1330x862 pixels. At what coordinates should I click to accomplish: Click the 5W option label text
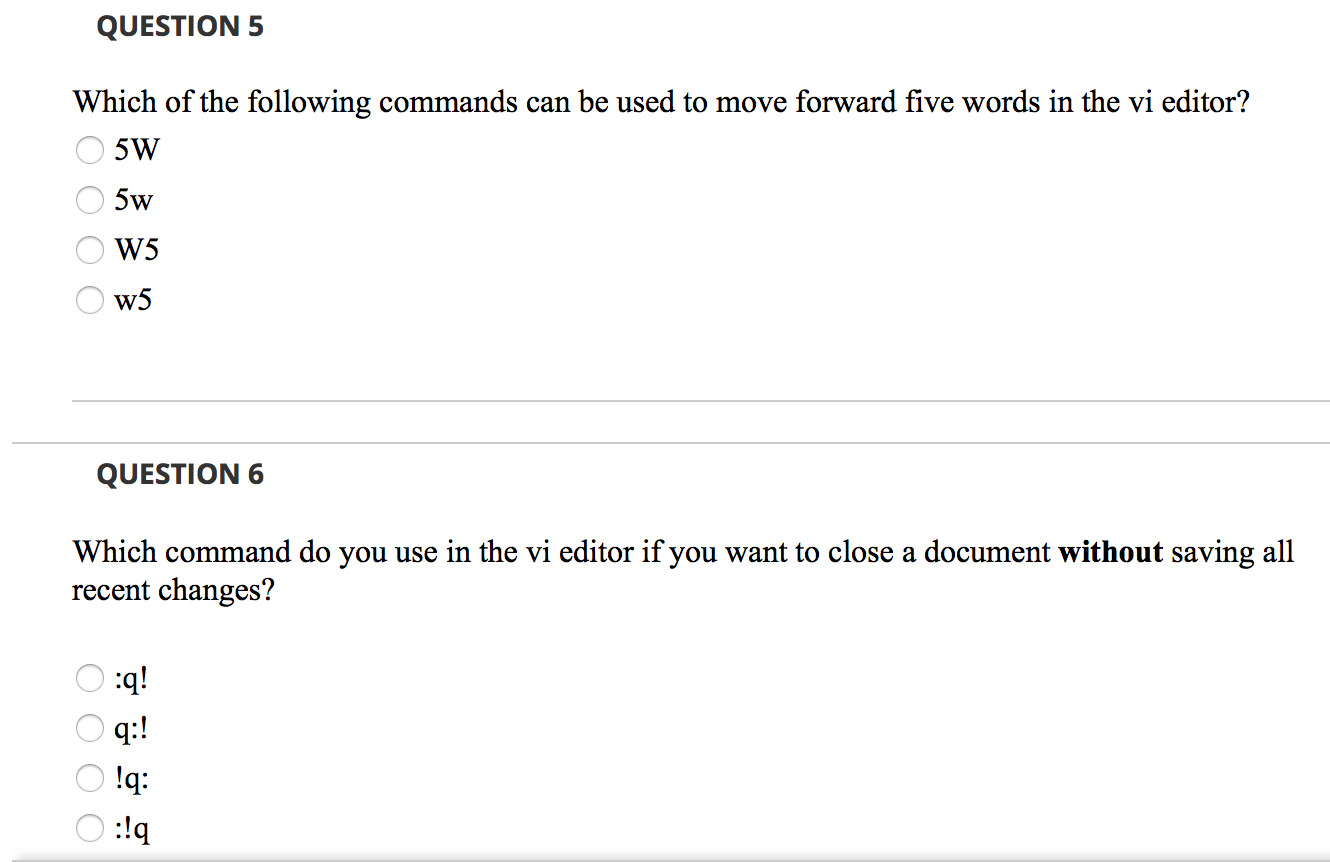(x=135, y=150)
